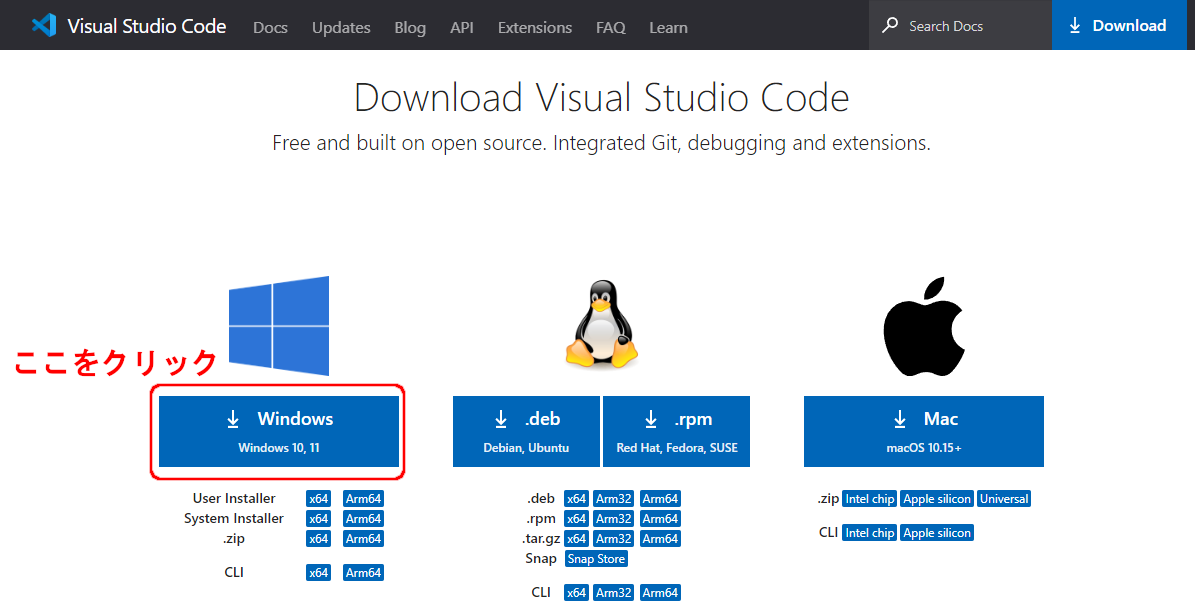
Task: Download for Mac macOS 10.15+
Action: (924, 431)
